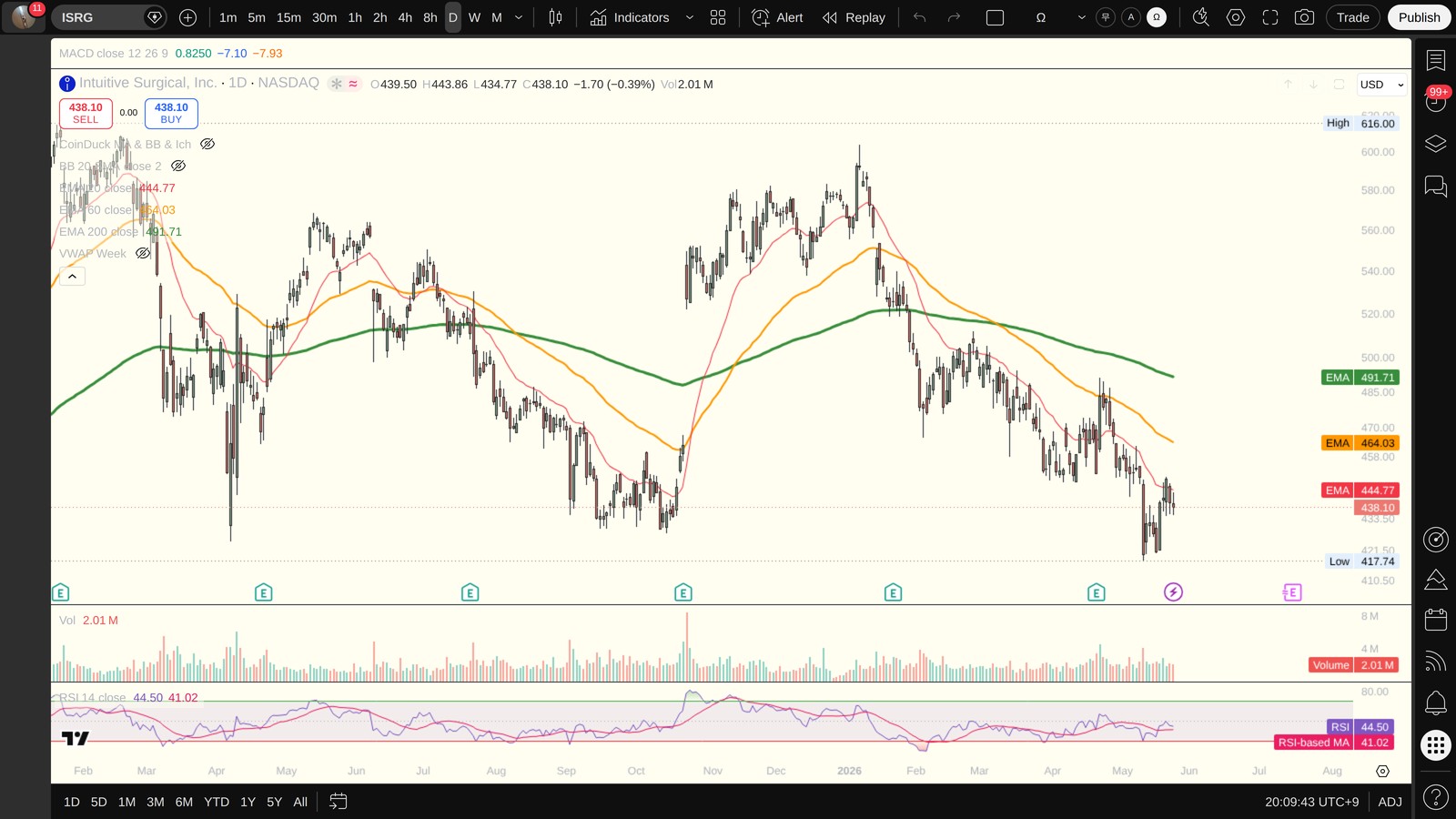Create a new Alert

pyautogui.click(x=778, y=17)
